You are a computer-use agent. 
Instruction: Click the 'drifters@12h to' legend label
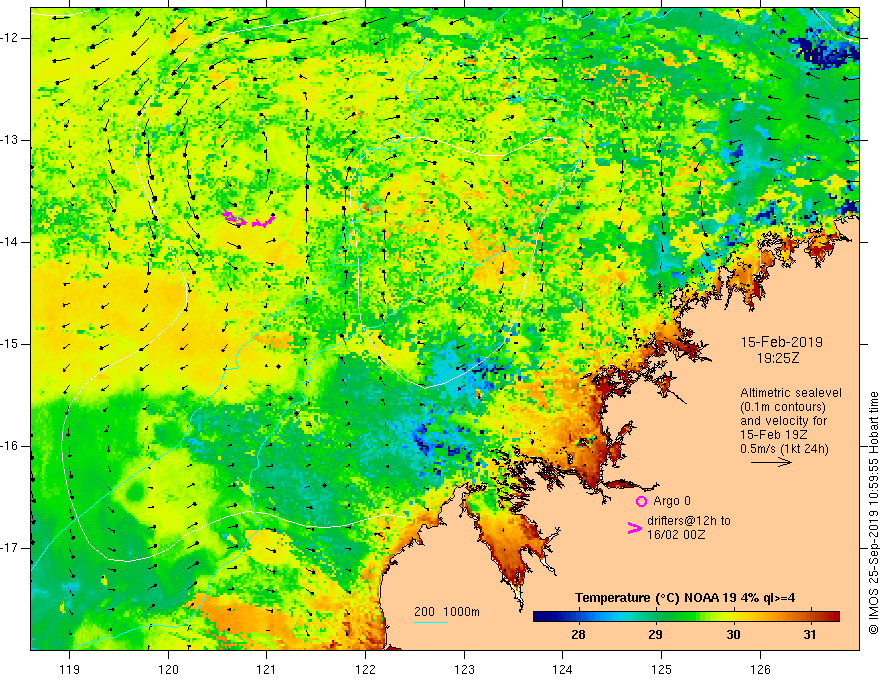point(689,521)
